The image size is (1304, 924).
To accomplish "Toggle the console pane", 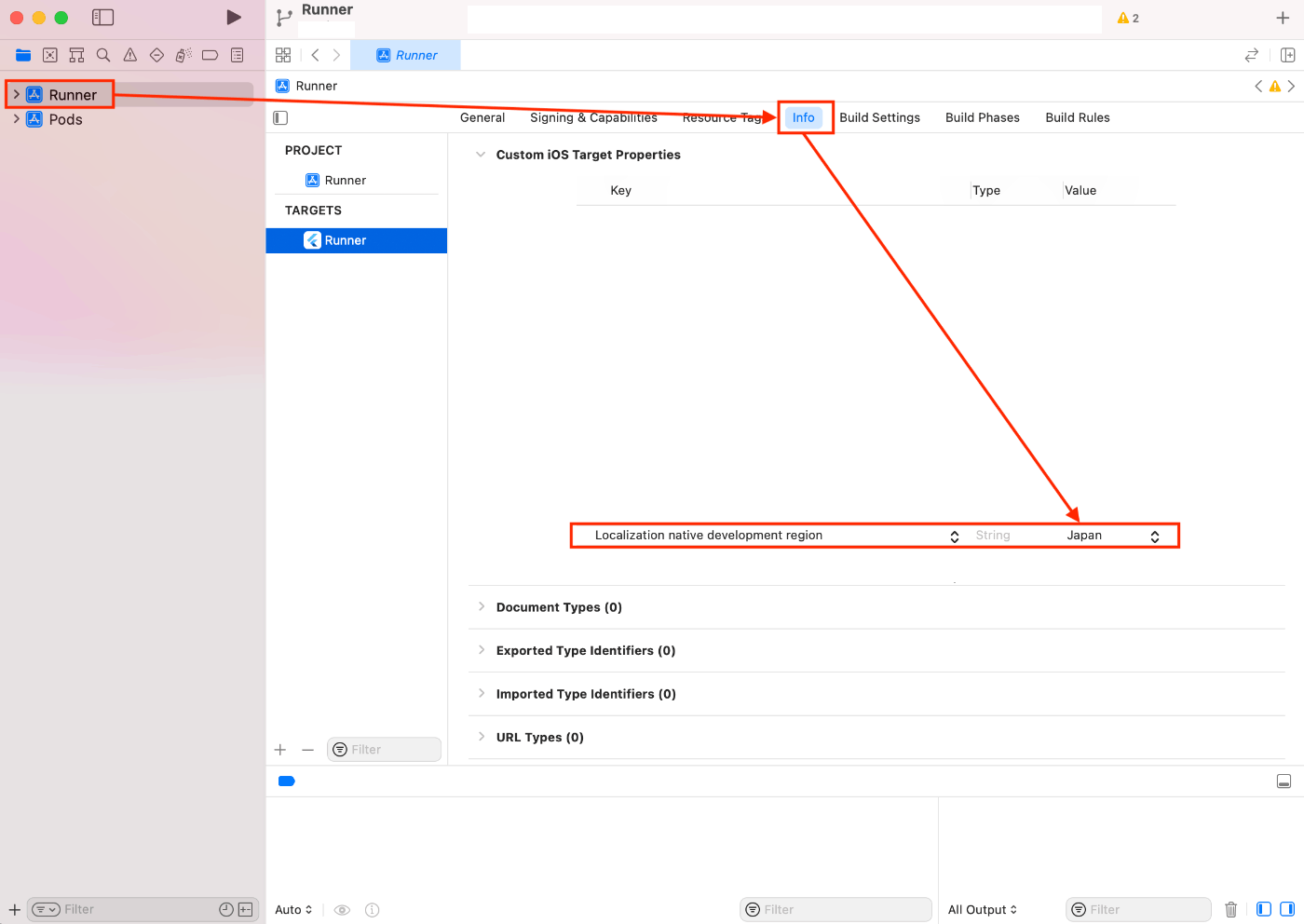I will pos(1287,909).
